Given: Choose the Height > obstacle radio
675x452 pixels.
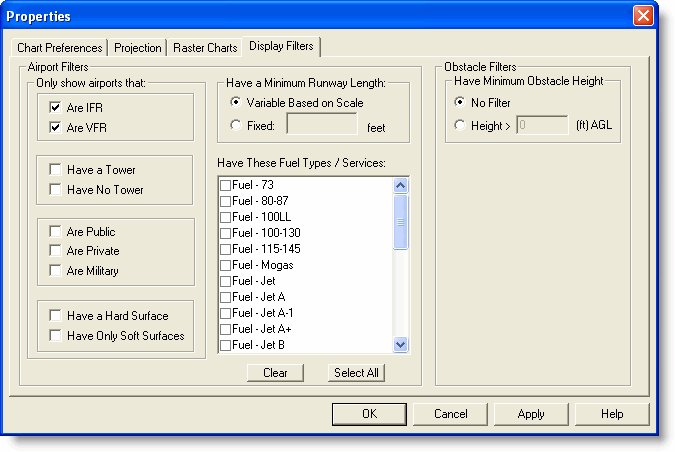Looking at the screenshot, I should pyautogui.click(x=460, y=125).
